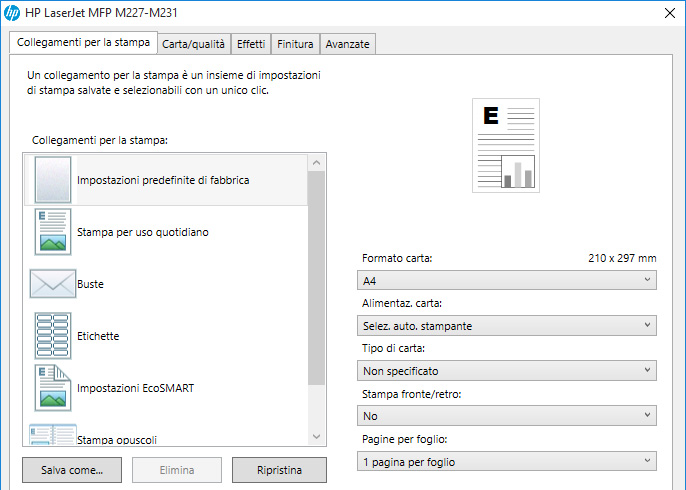
Task: Go to the Finitura tab
Action: click(x=295, y=44)
